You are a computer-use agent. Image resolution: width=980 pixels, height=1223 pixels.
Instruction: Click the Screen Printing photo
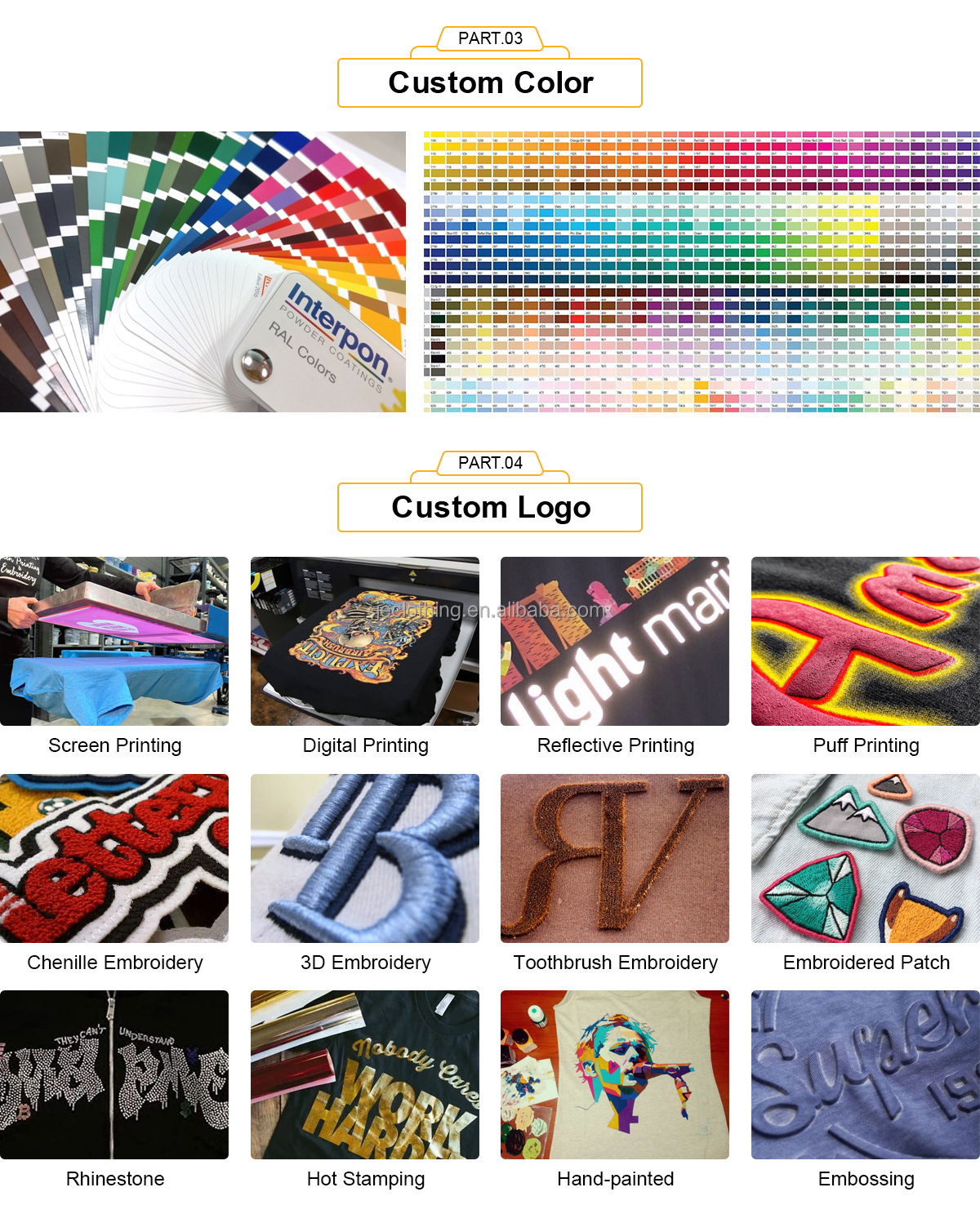pyautogui.click(x=114, y=642)
